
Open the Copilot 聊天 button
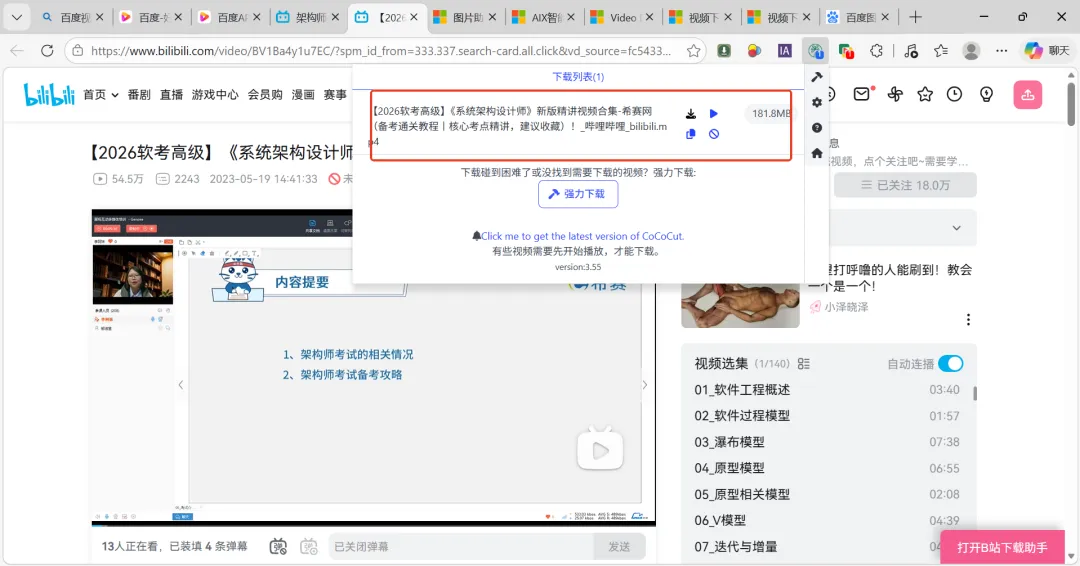pos(1046,50)
